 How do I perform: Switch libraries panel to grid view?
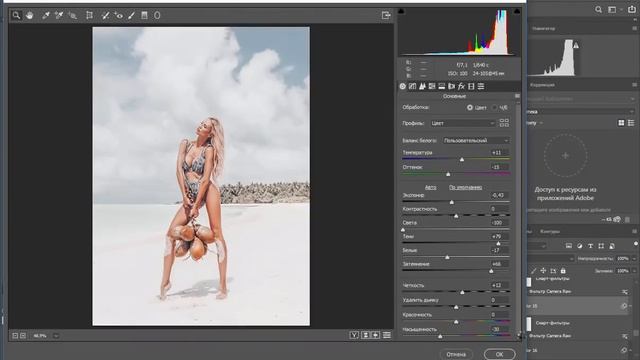(x=621, y=123)
